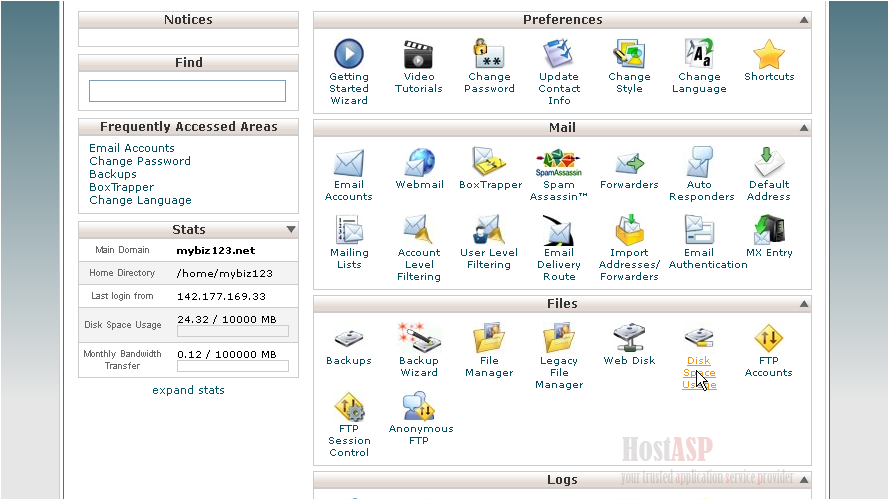Collapse the Preferences section arrow
This screenshot has height=500, width=889.
[803, 20]
